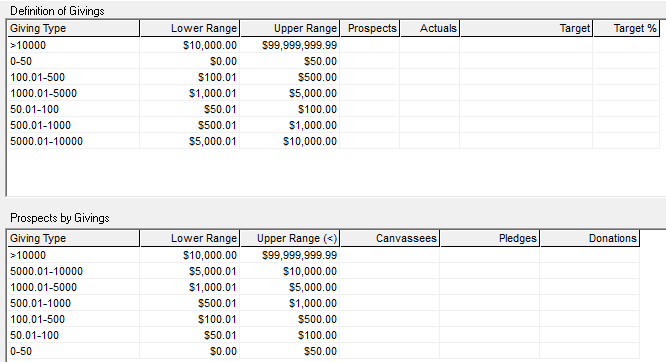666x362 pixels.
Task: Sort Definition of Givings by Giving Type header
Action: tap(74, 28)
